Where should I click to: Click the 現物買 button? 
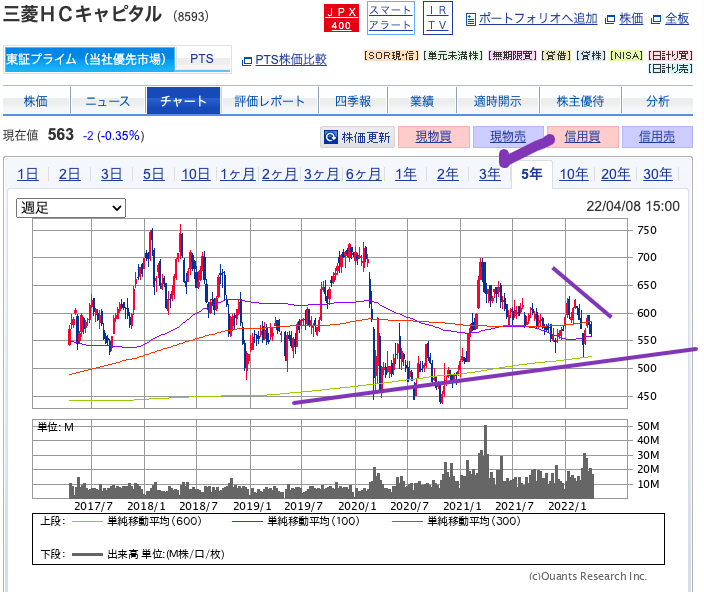433,137
